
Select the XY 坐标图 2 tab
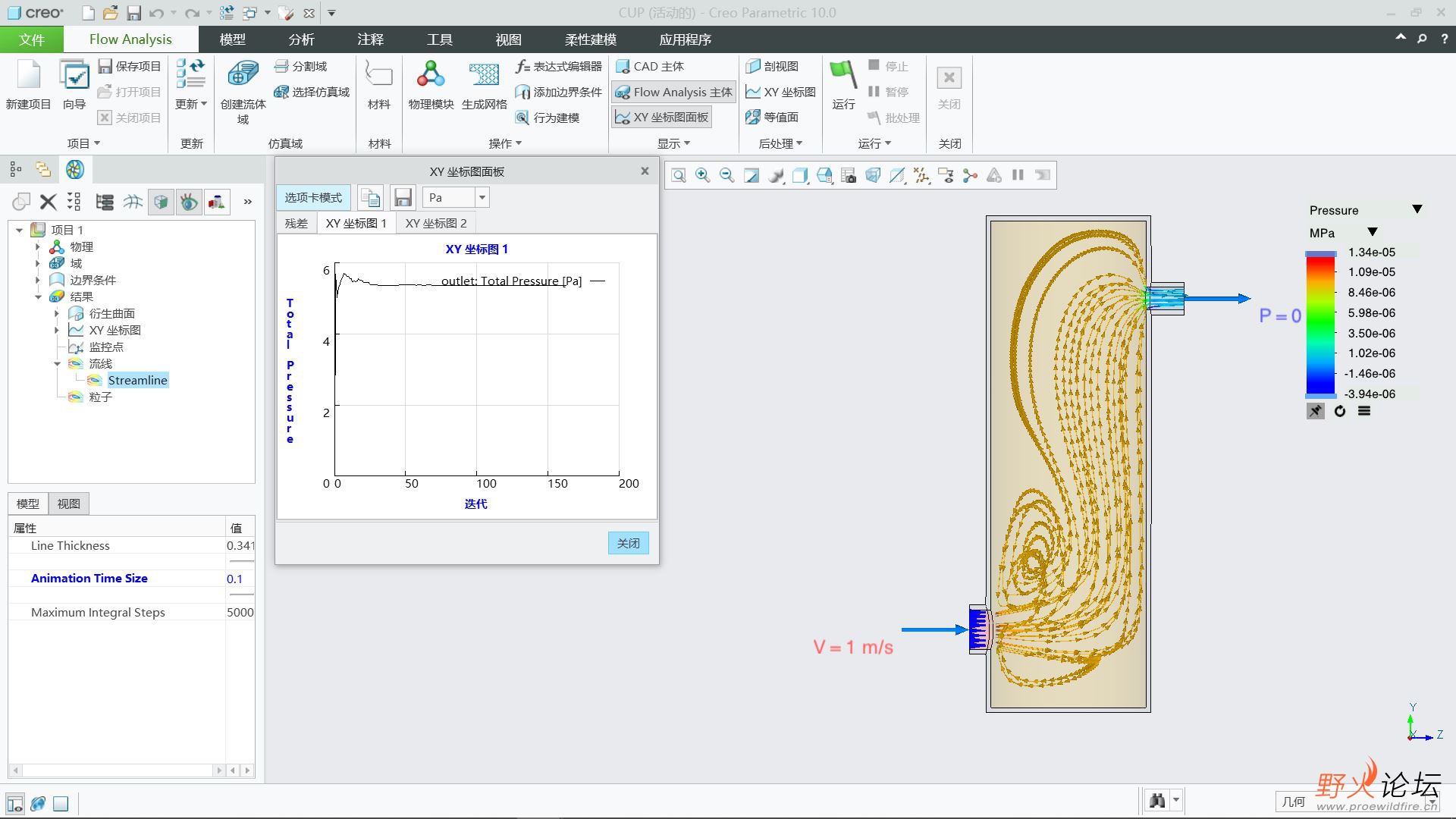click(436, 223)
